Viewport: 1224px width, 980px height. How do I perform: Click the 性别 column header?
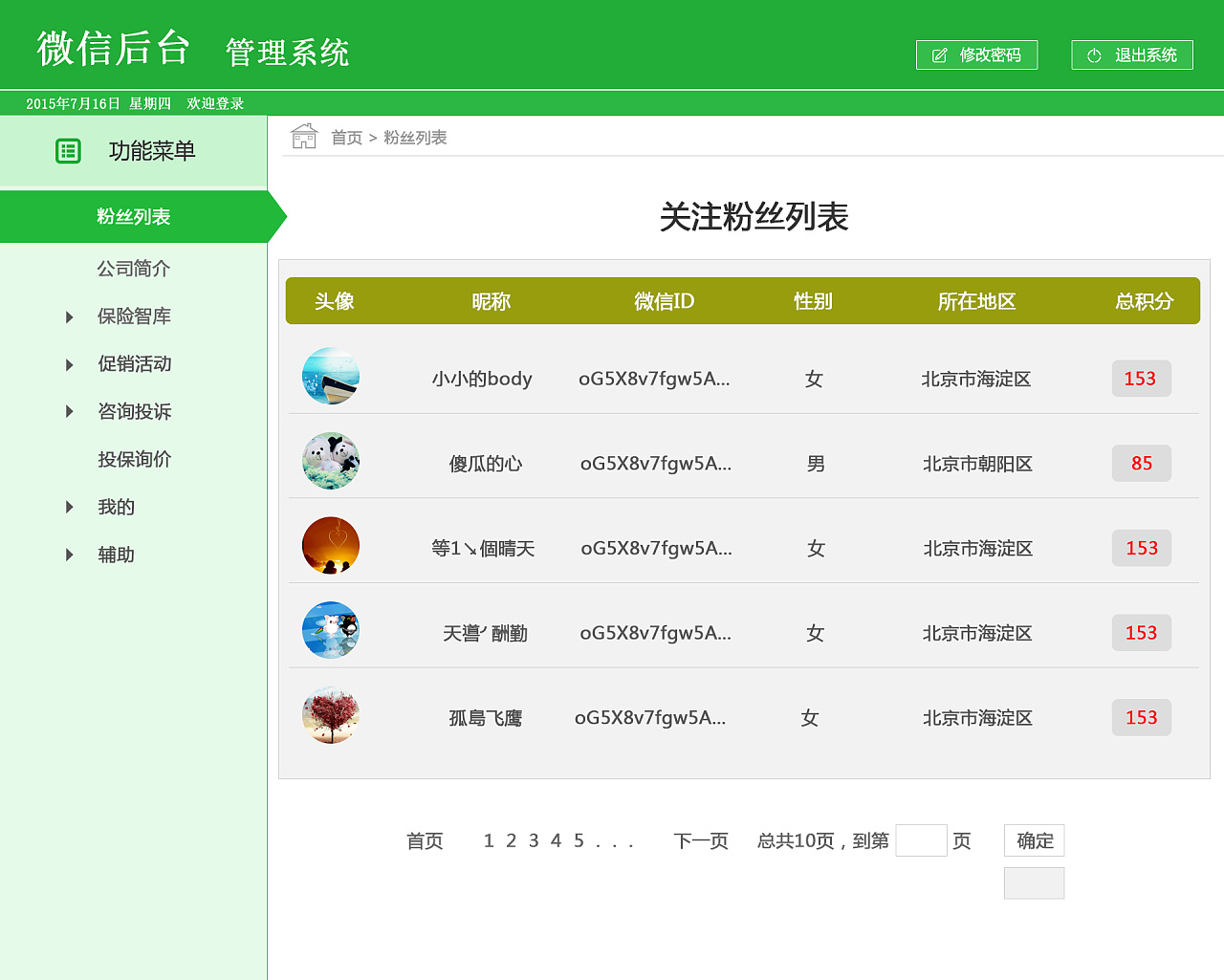pos(813,301)
